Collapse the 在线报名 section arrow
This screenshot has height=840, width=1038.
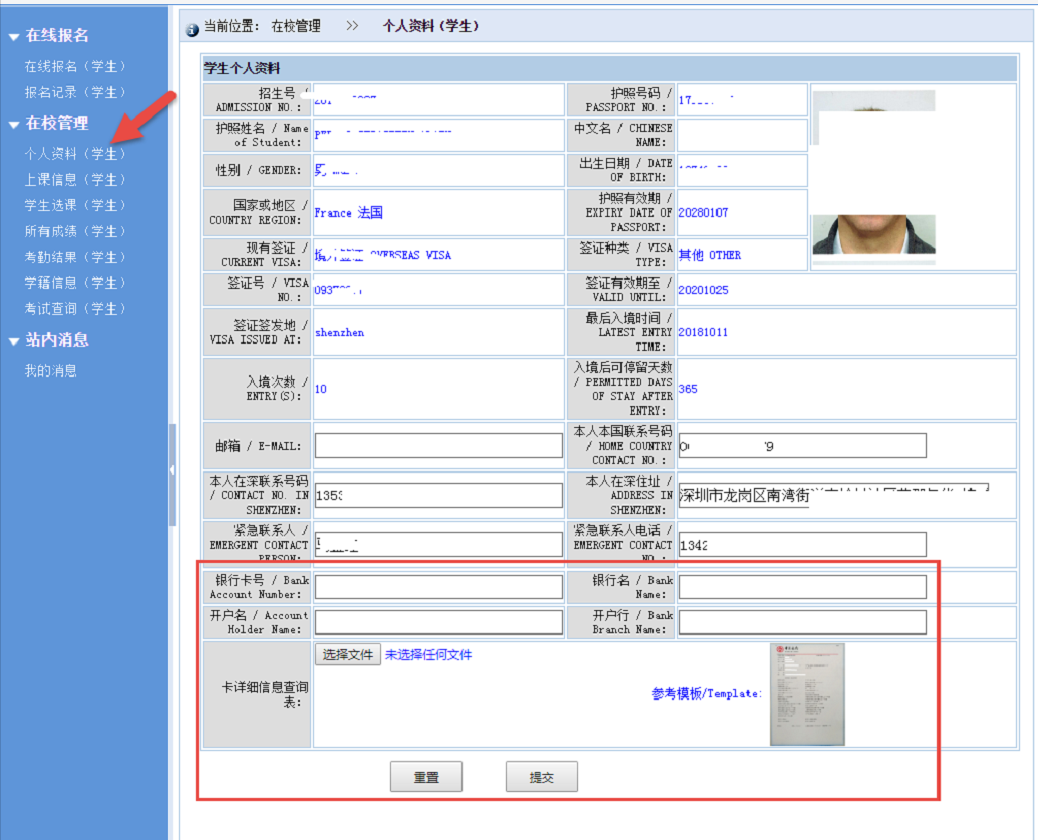[x=14, y=37]
